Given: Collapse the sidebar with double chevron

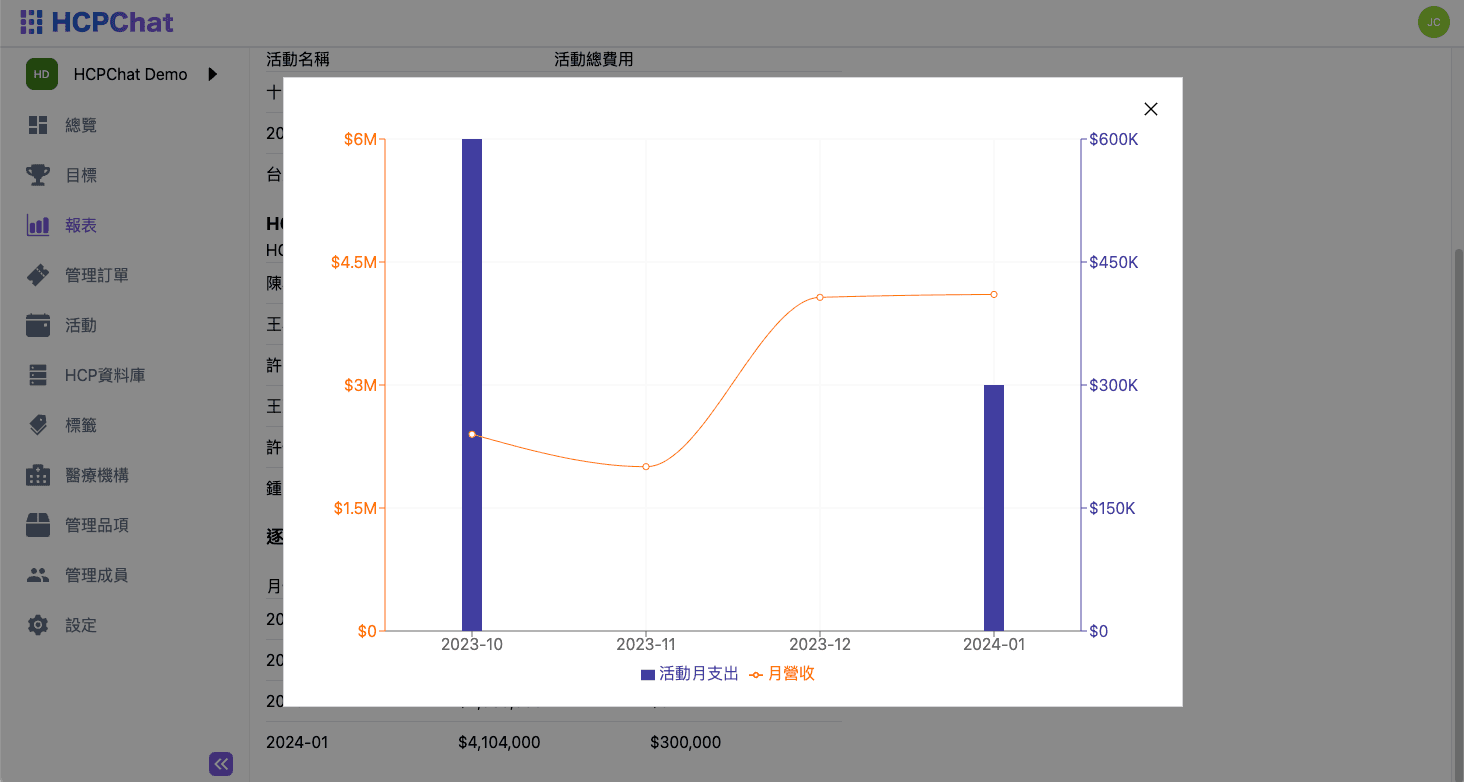Looking at the screenshot, I should (x=221, y=764).
